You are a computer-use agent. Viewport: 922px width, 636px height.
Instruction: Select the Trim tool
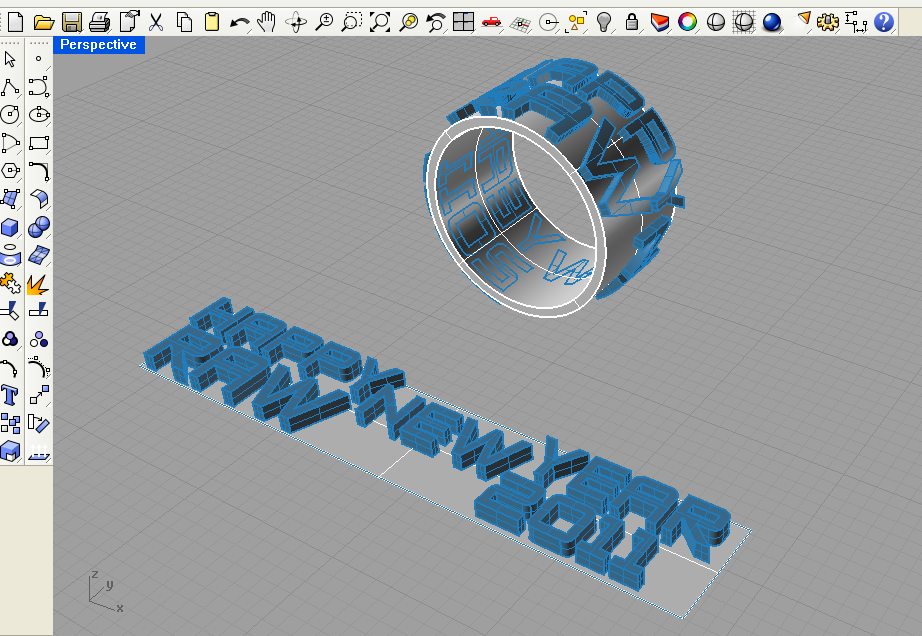click(10, 310)
